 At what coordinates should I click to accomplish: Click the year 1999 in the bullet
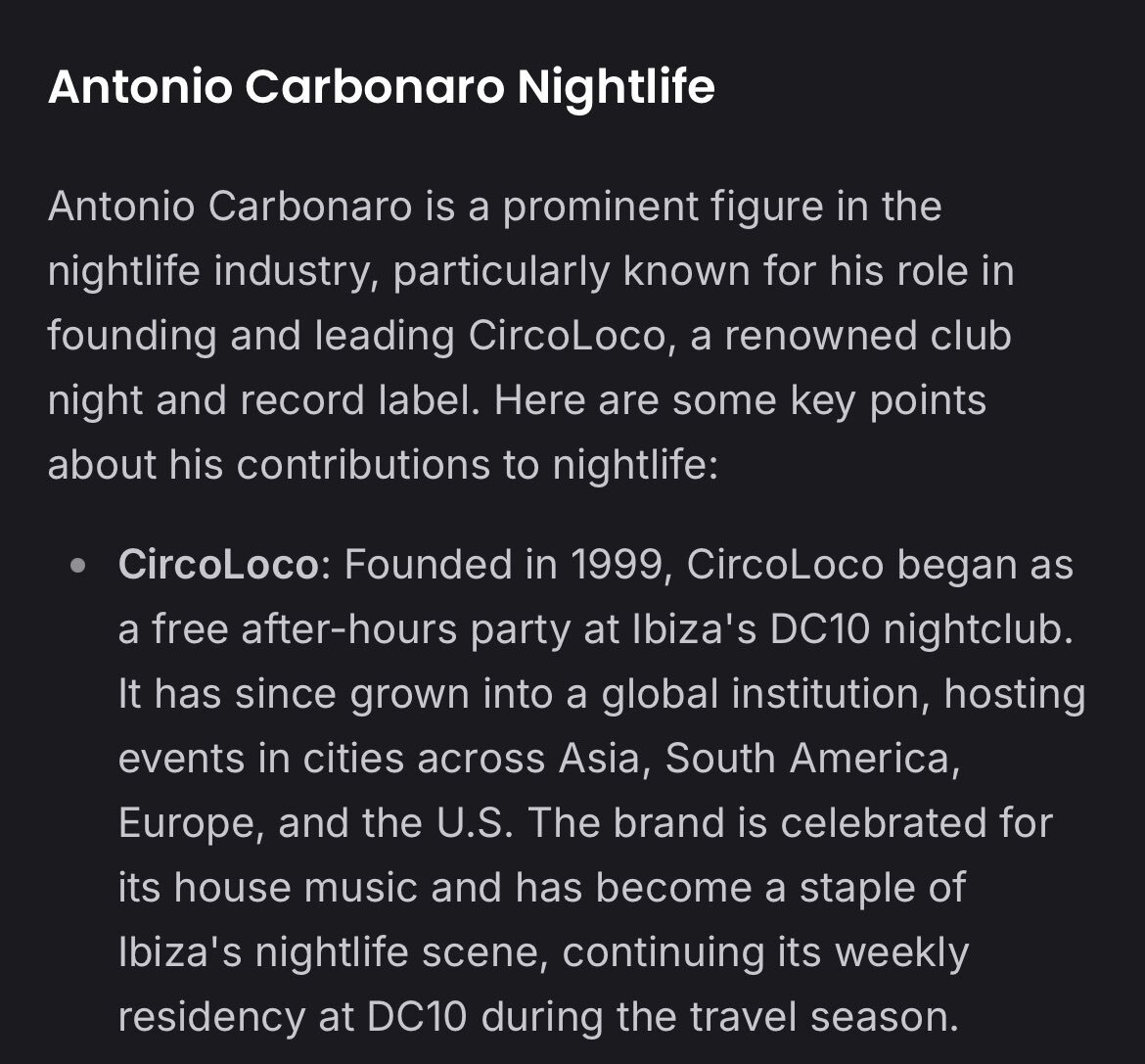[x=617, y=565]
